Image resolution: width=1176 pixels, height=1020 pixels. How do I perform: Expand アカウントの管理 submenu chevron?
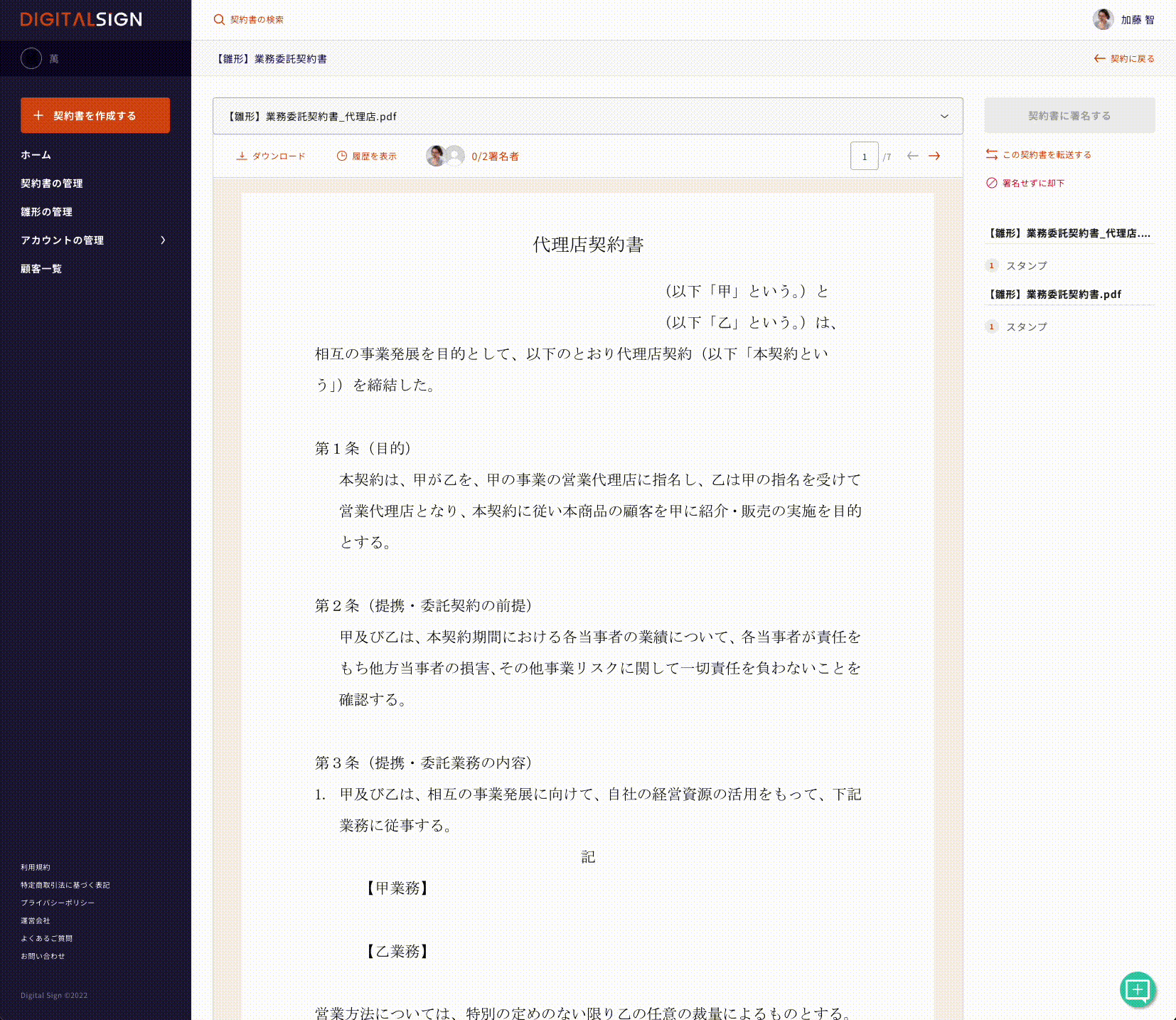pos(163,240)
